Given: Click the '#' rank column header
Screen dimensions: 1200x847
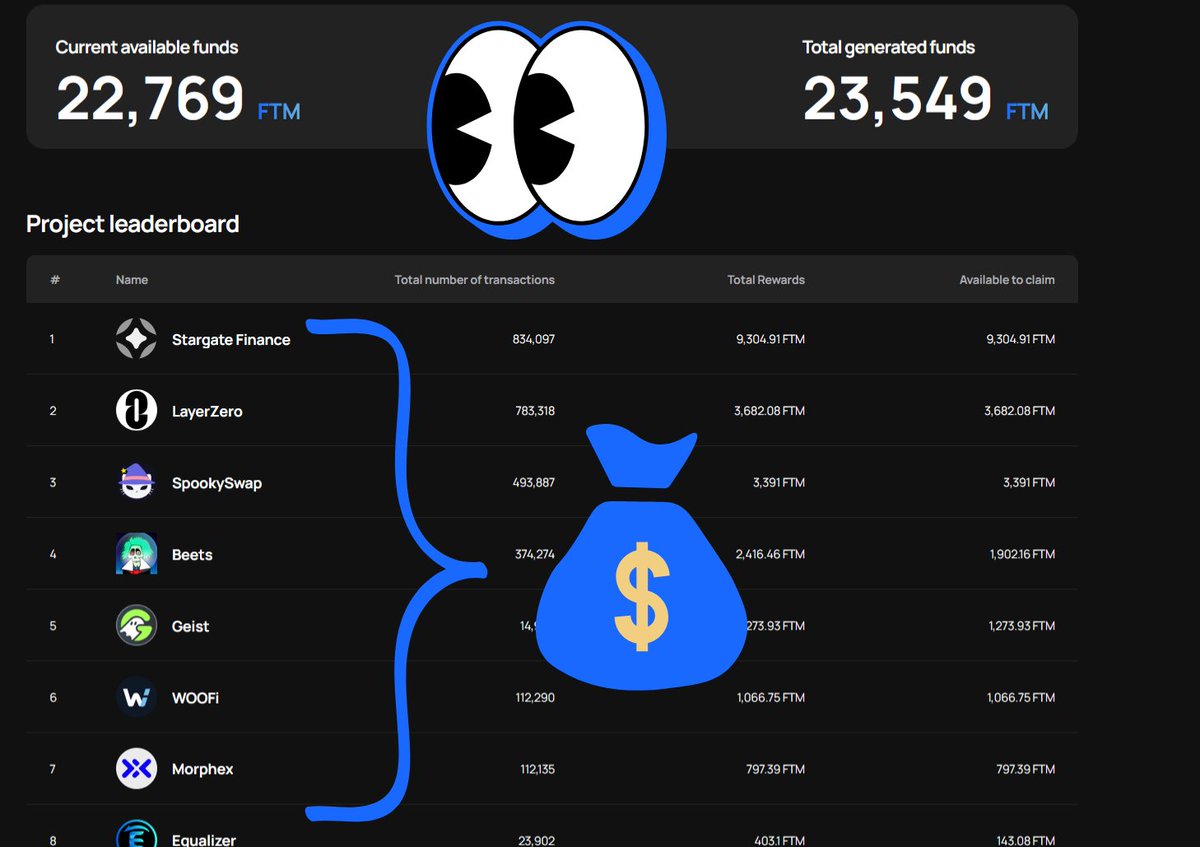Looking at the screenshot, I should point(55,280).
